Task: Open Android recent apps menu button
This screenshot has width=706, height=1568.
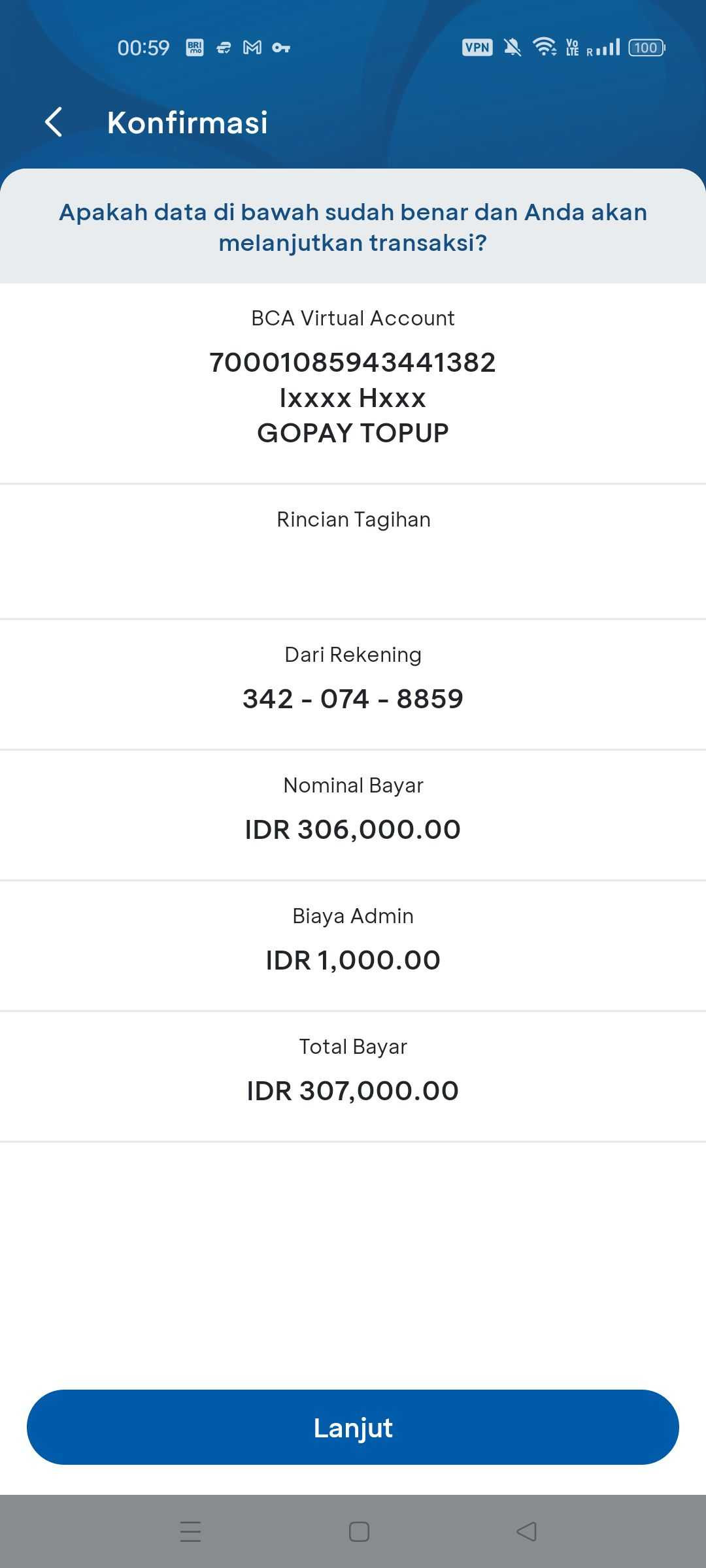Action: 190,1531
